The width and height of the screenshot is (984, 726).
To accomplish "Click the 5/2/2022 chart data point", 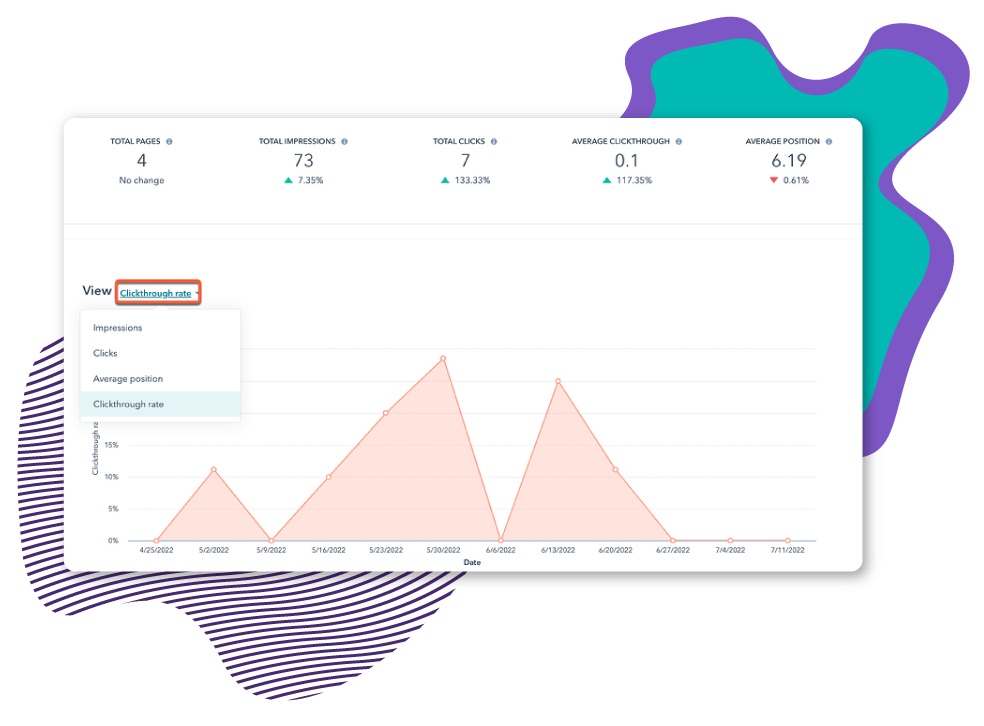I will click(214, 469).
